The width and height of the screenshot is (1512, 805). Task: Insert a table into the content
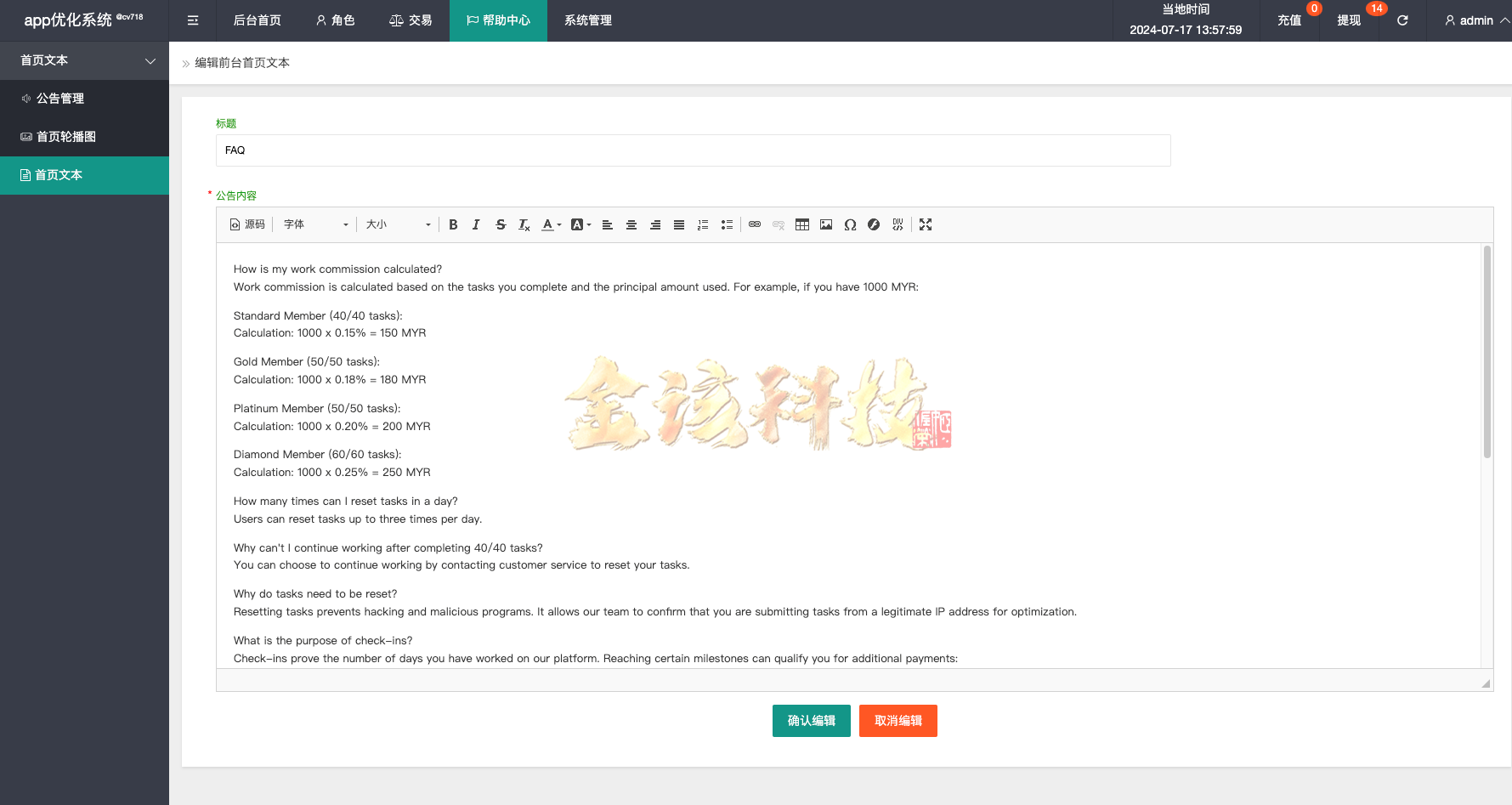click(801, 224)
